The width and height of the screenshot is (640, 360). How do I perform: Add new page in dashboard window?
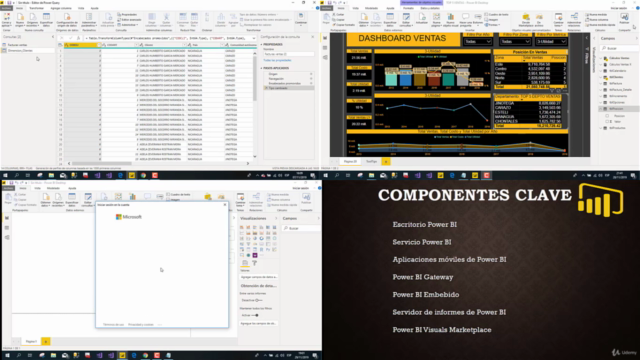click(386, 162)
